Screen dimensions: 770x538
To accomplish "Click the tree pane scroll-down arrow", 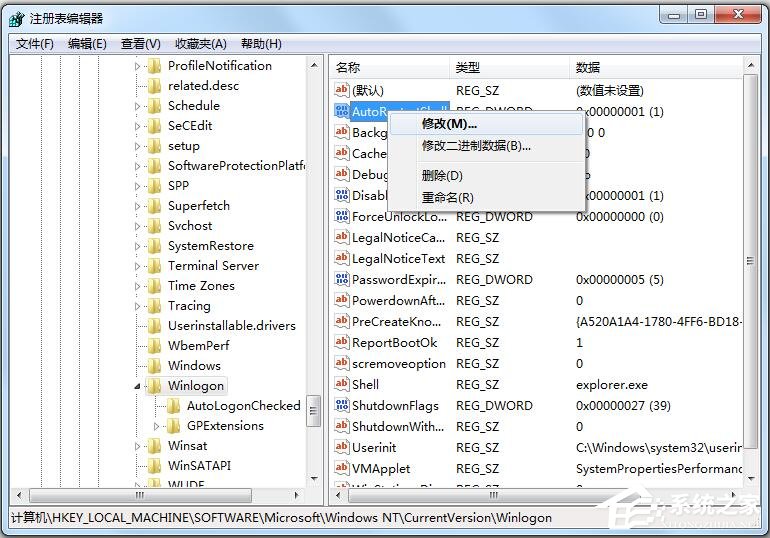I will (314, 478).
